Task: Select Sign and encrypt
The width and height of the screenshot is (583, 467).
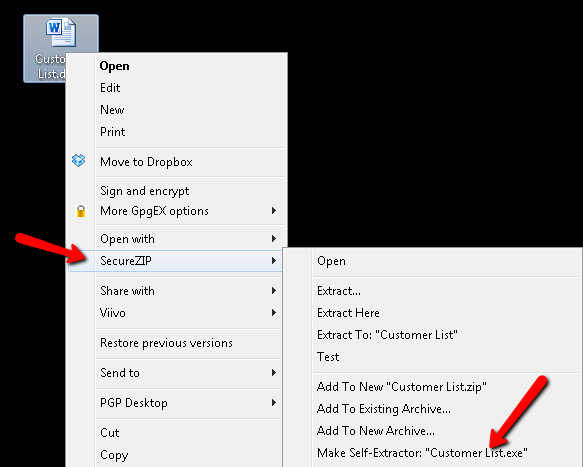Action: coord(145,191)
